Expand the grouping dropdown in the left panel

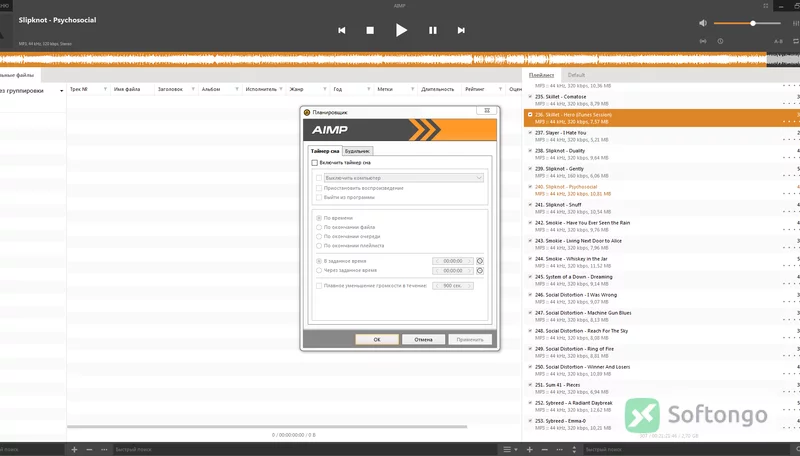pyautogui.click(x=62, y=91)
